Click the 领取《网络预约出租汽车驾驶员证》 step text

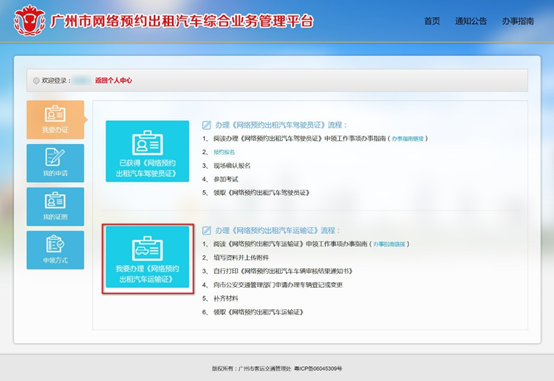point(261,193)
